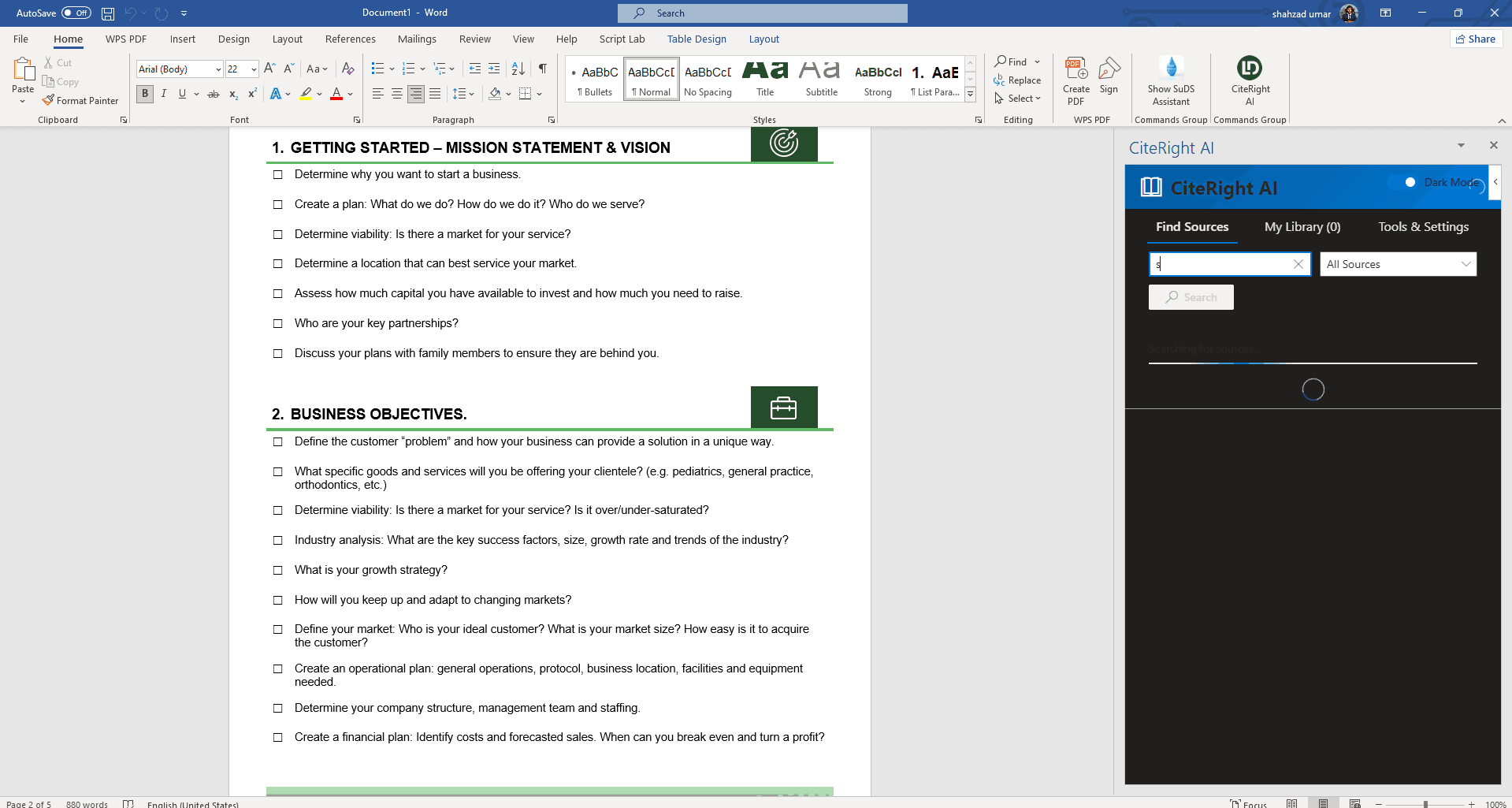This screenshot has width=1512, height=808.
Task: Align text left
Action: [378, 94]
